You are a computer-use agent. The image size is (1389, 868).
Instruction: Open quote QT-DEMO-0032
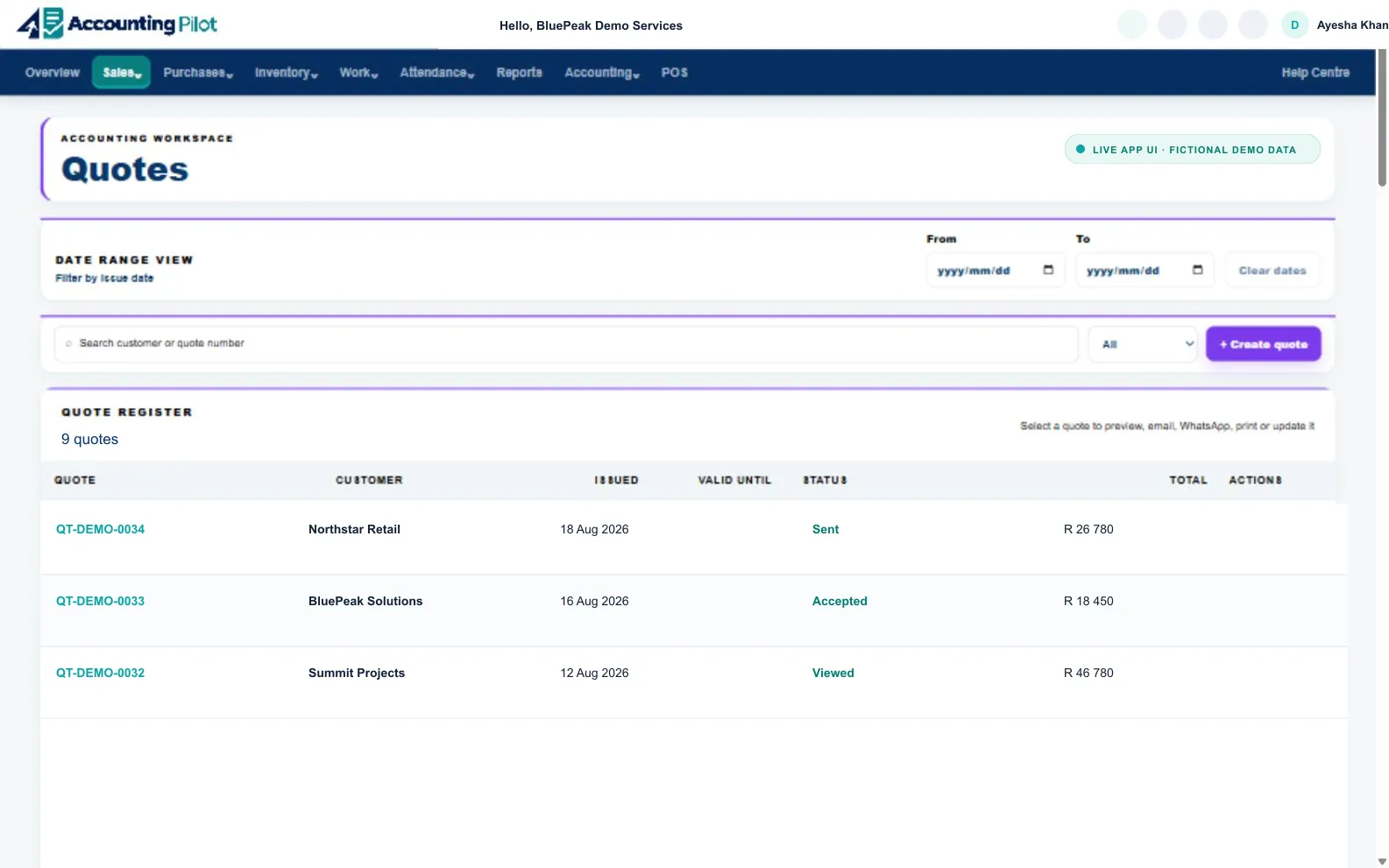100,673
